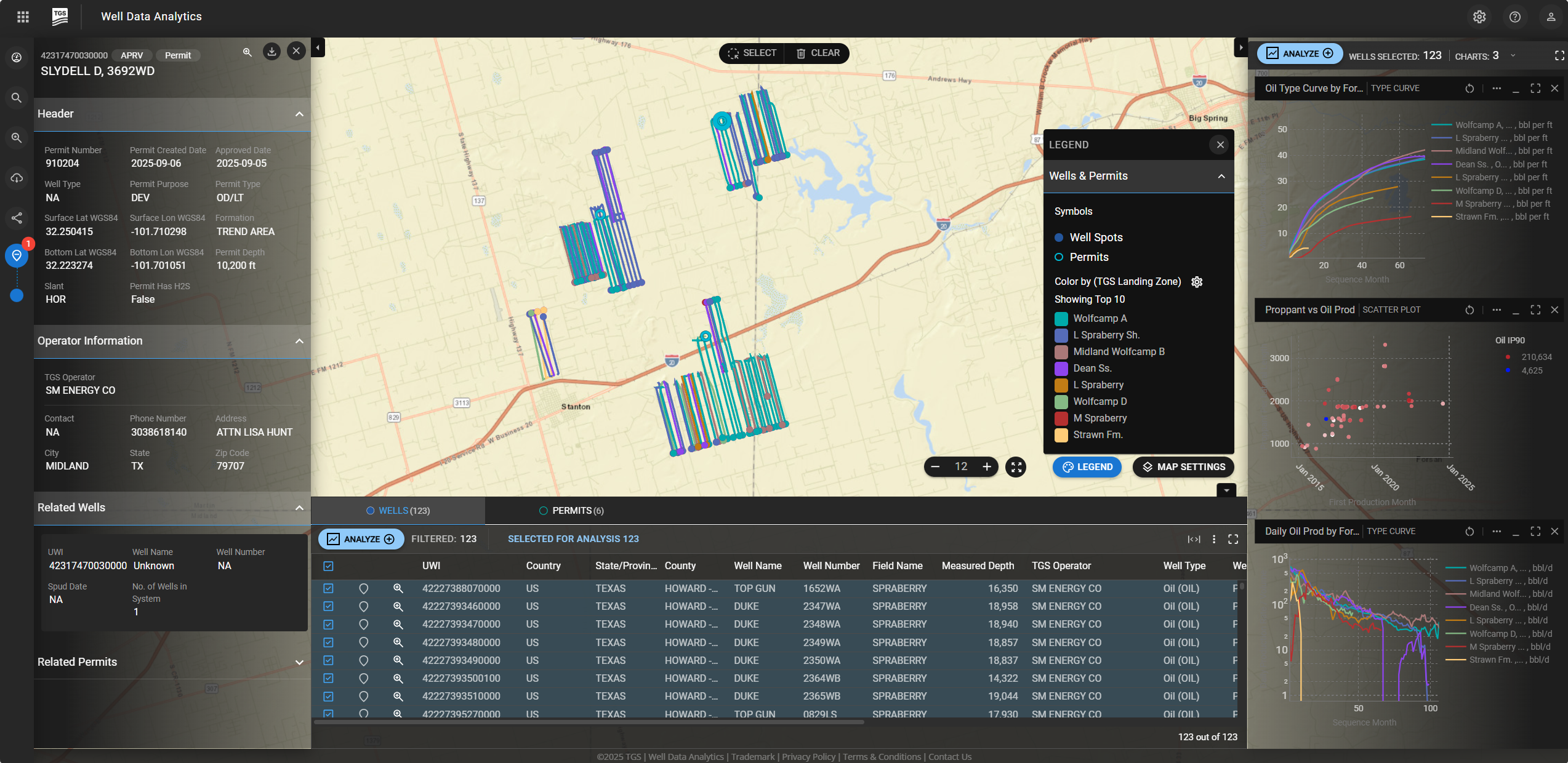Zoom to well 42227393460000 magnifier icon

click(398, 607)
